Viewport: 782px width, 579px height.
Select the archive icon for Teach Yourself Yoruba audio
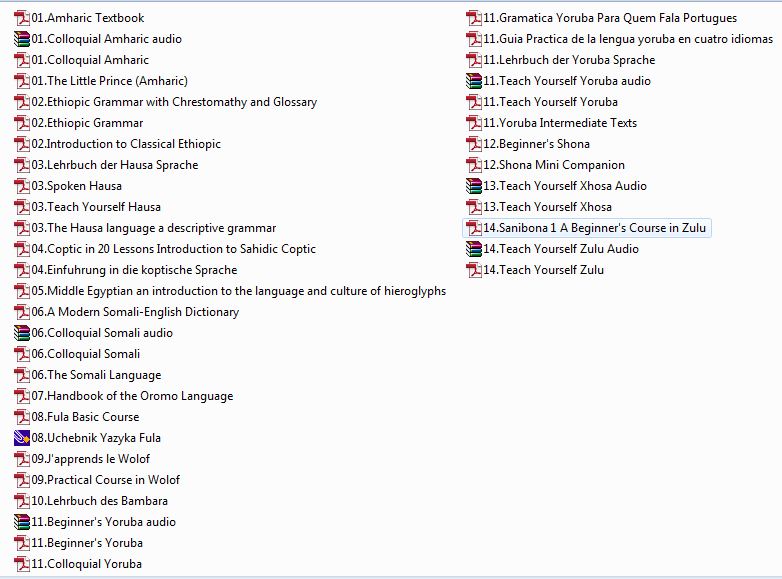pyautogui.click(x=474, y=81)
